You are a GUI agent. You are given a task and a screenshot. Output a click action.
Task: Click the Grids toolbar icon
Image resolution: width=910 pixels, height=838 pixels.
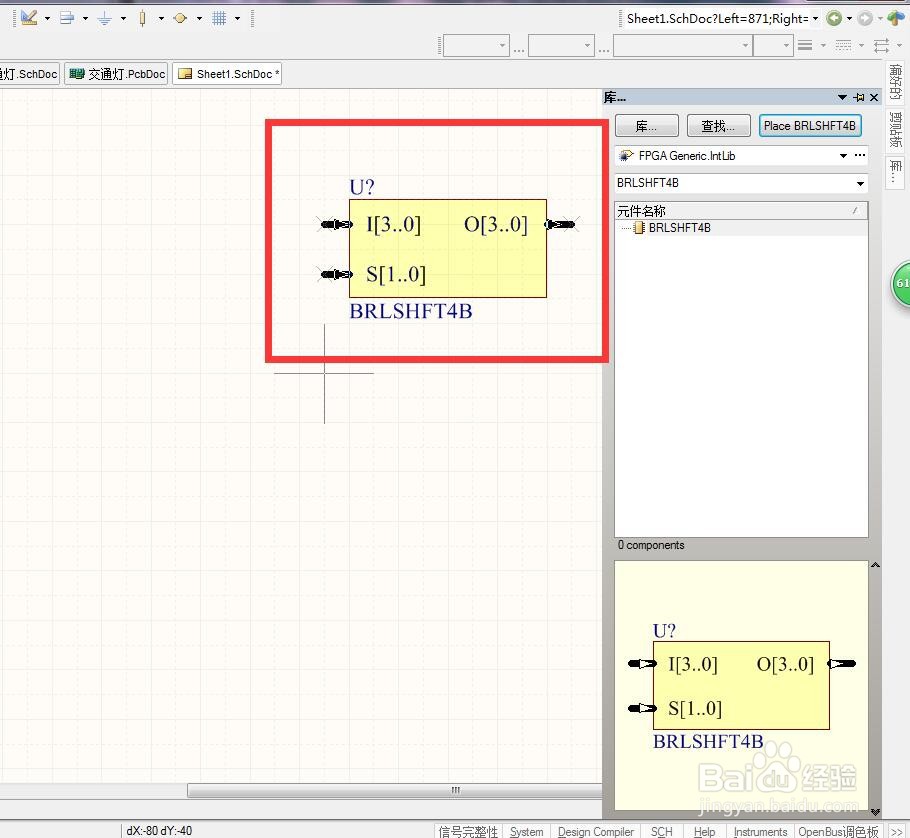(219, 18)
